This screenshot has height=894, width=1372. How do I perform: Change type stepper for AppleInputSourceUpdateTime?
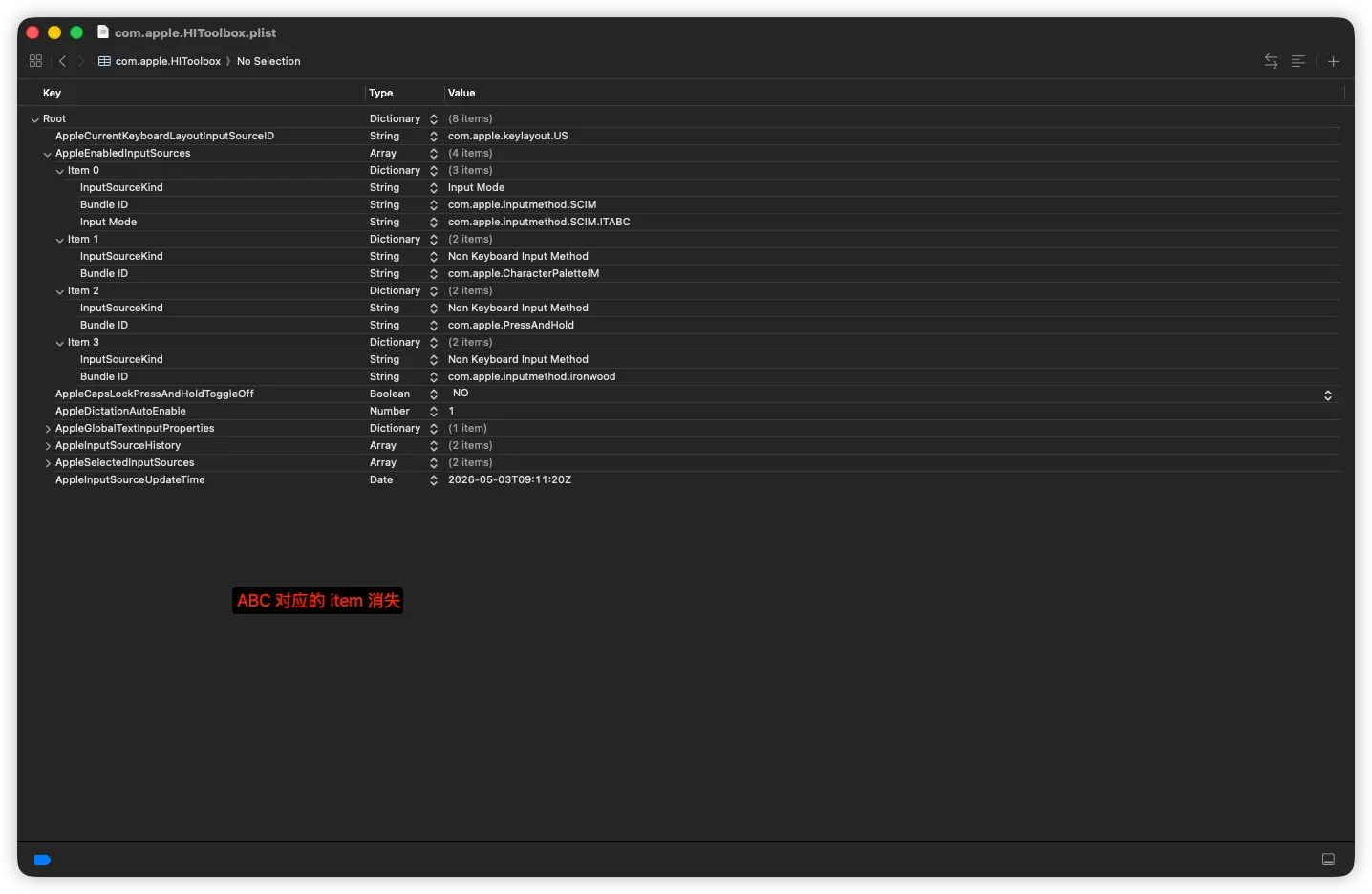(434, 480)
